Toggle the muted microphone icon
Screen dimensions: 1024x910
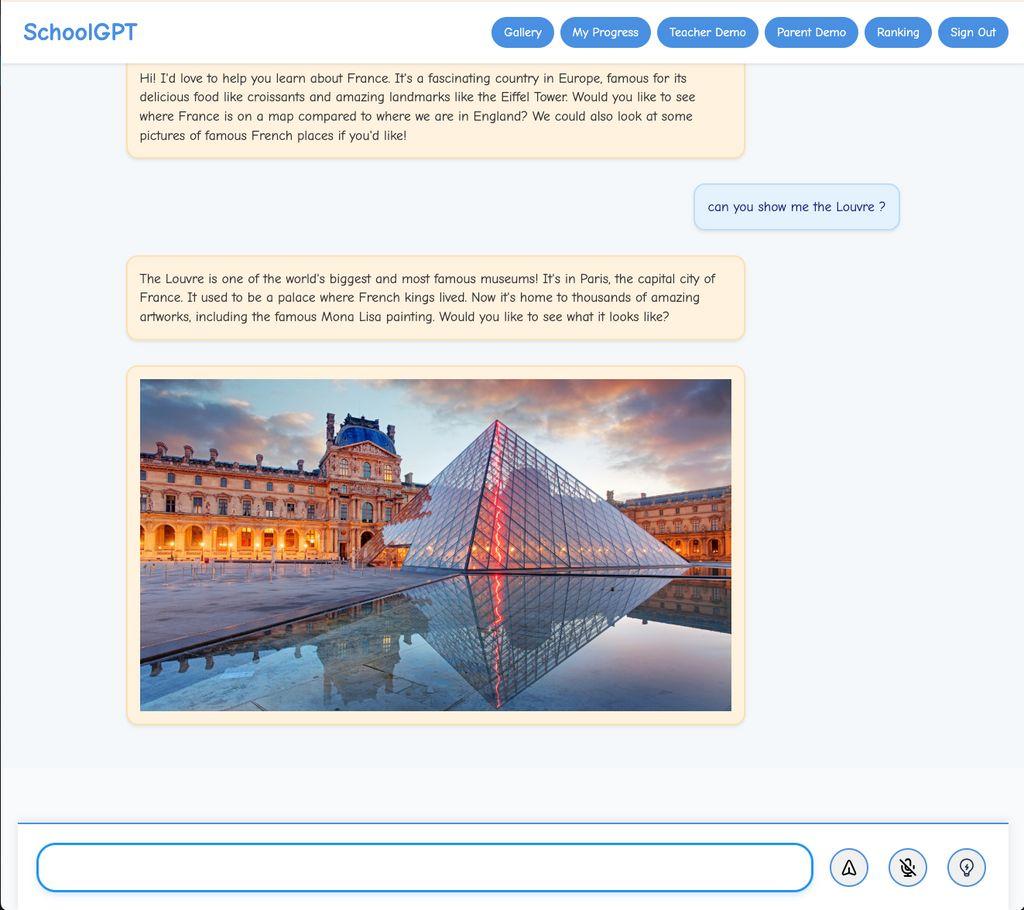click(907, 868)
